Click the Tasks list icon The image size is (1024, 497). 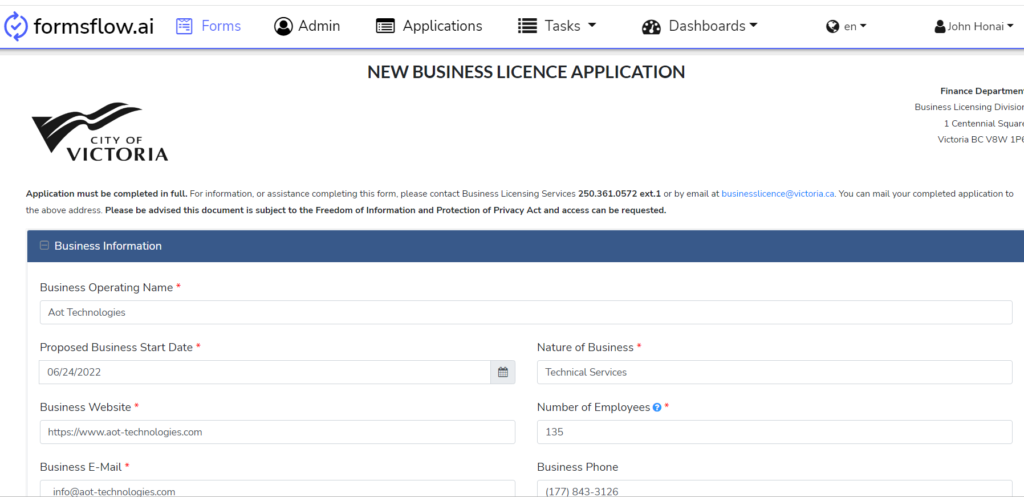[x=527, y=26]
